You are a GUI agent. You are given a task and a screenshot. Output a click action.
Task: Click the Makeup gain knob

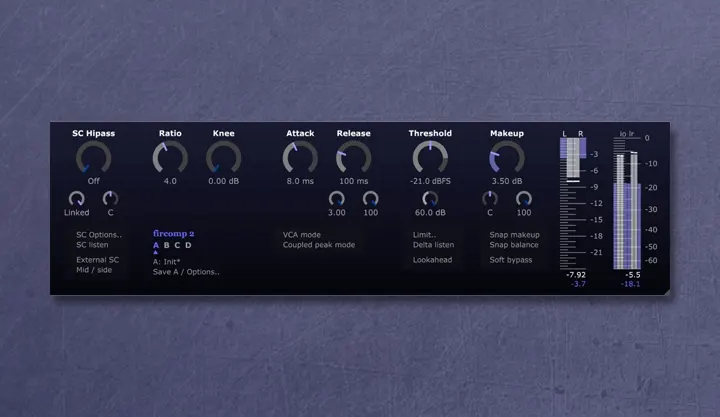[x=506, y=158]
